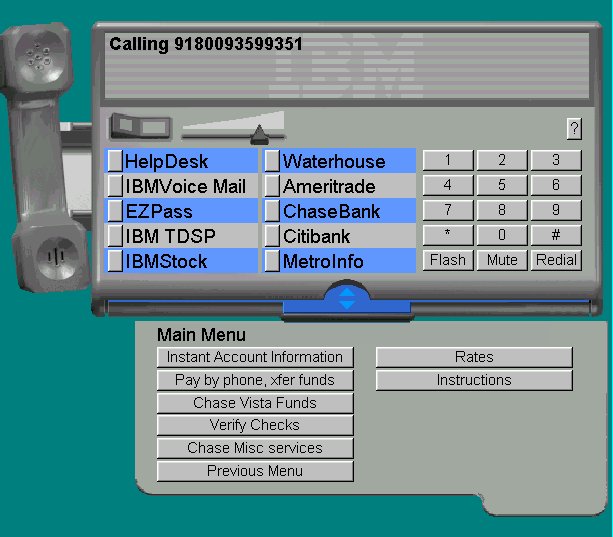This screenshot has width=613, height=537.
Task: Select the MetroInfo label
Action: 323,261
